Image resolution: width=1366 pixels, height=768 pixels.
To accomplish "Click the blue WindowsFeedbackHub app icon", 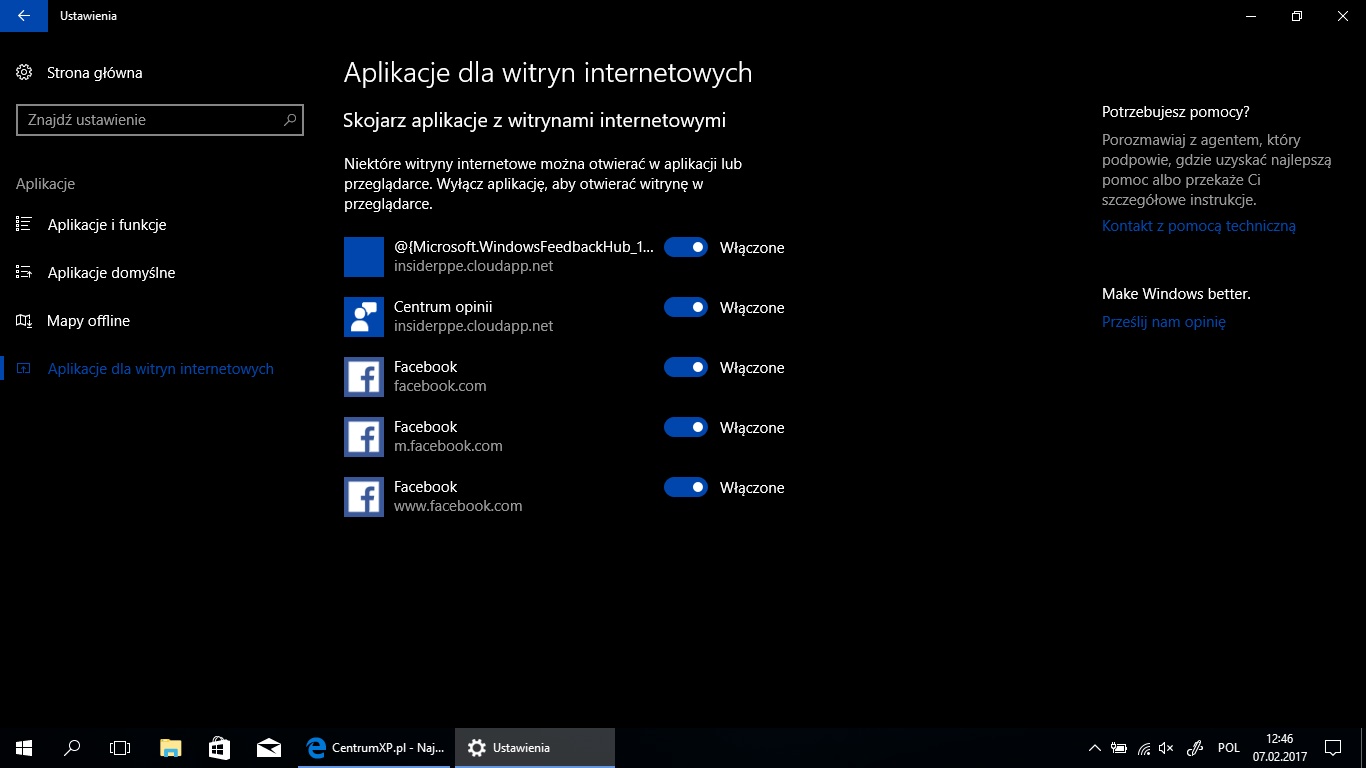I will click(x=364, y=257).
